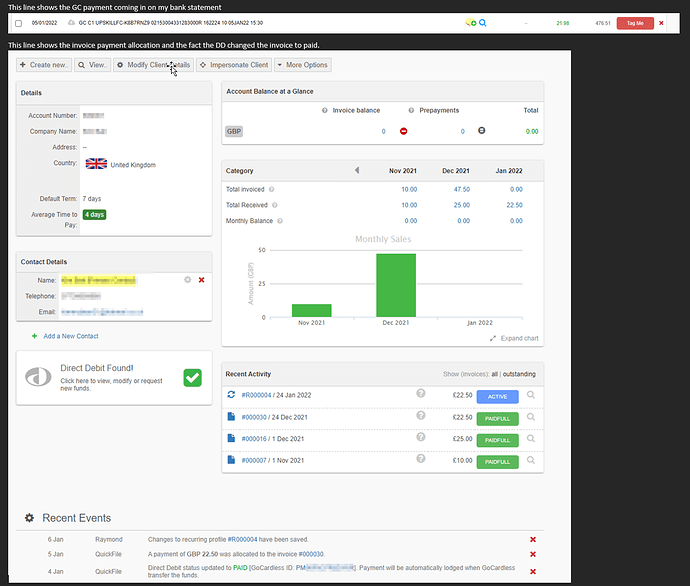Screen dimensions: 690x586
Task: Click the red minus icon beside invoice balance
Action: coord(404,131)
